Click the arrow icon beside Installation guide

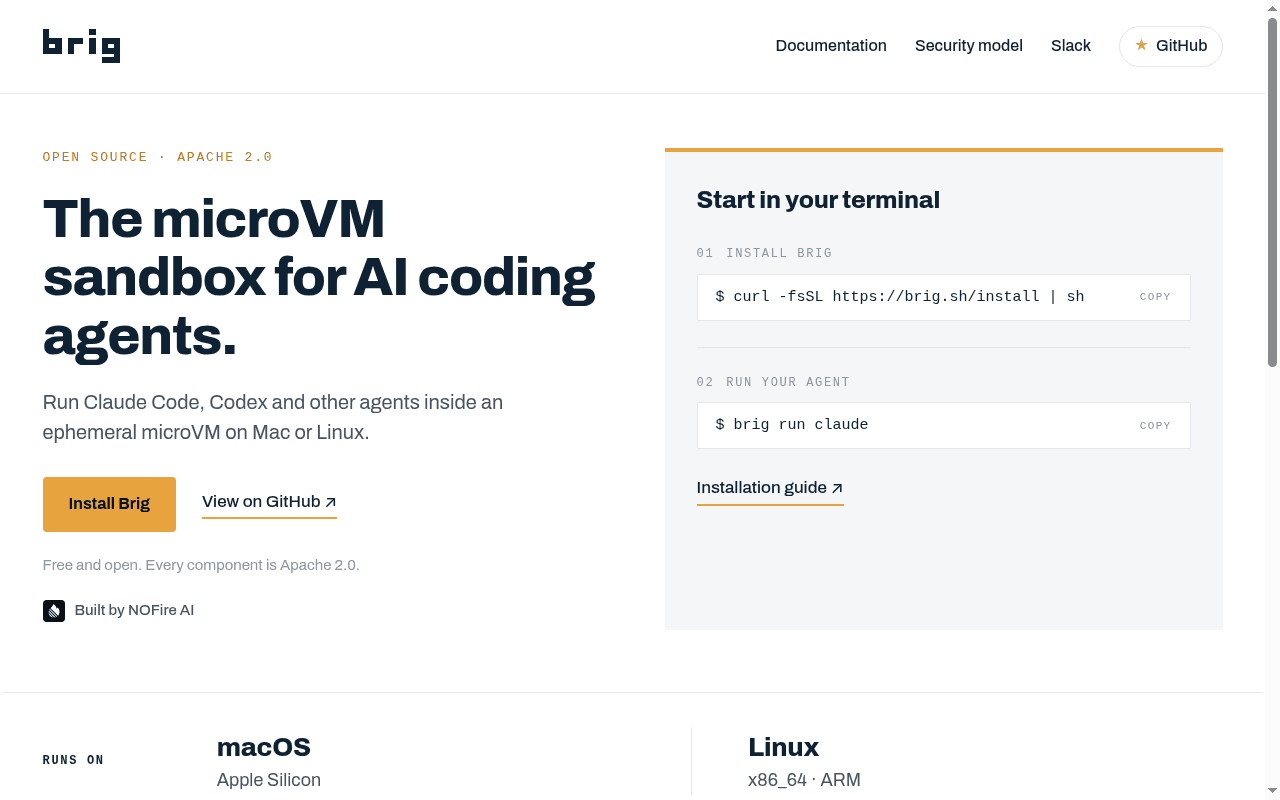coord(837,488)
